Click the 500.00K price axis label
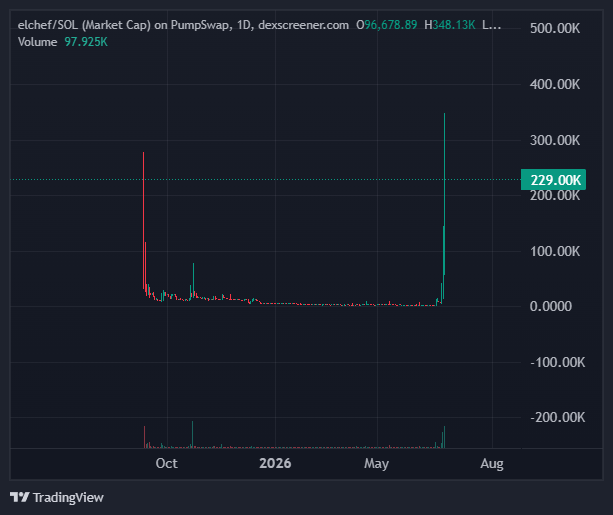The height and width of the screenshot is (515, 613). coord(555,29)
